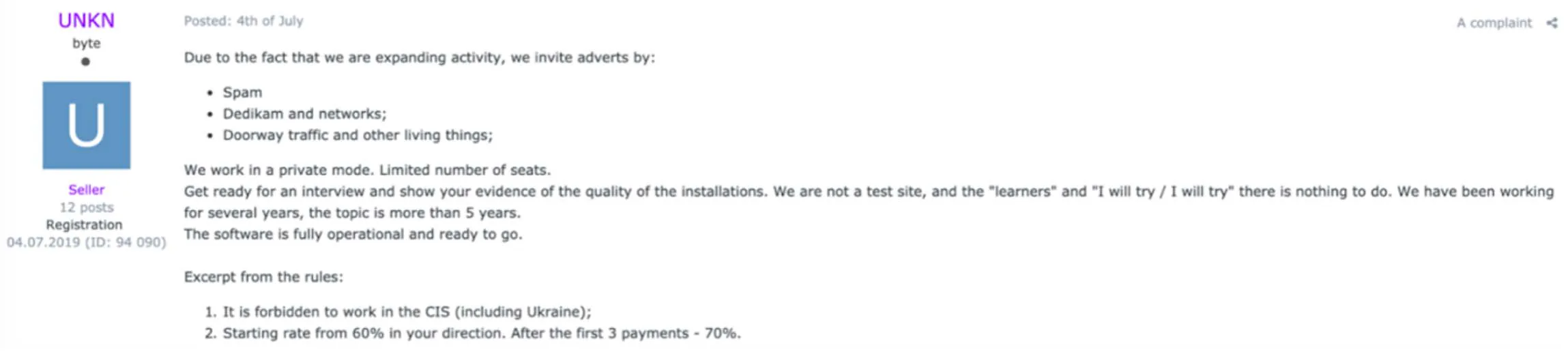Click the software fully operational sentence
The image size is (1568, 352).
353,234
